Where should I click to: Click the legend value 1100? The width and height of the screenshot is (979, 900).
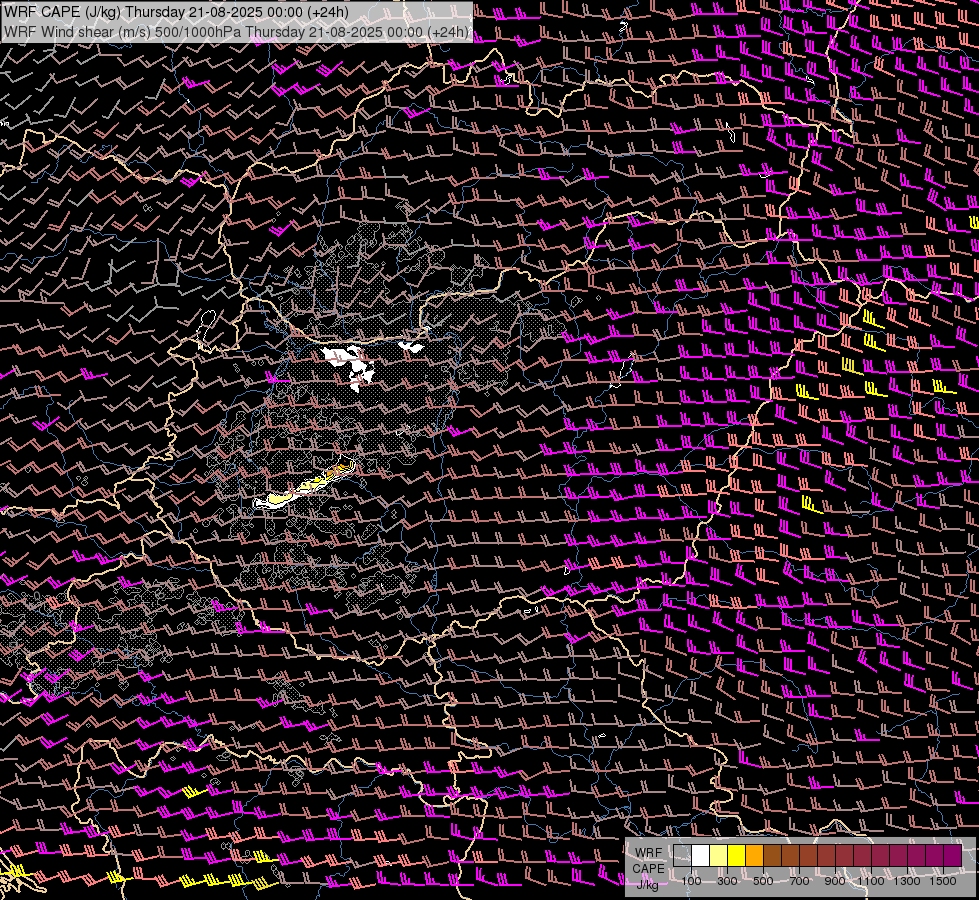pos(870,881)
